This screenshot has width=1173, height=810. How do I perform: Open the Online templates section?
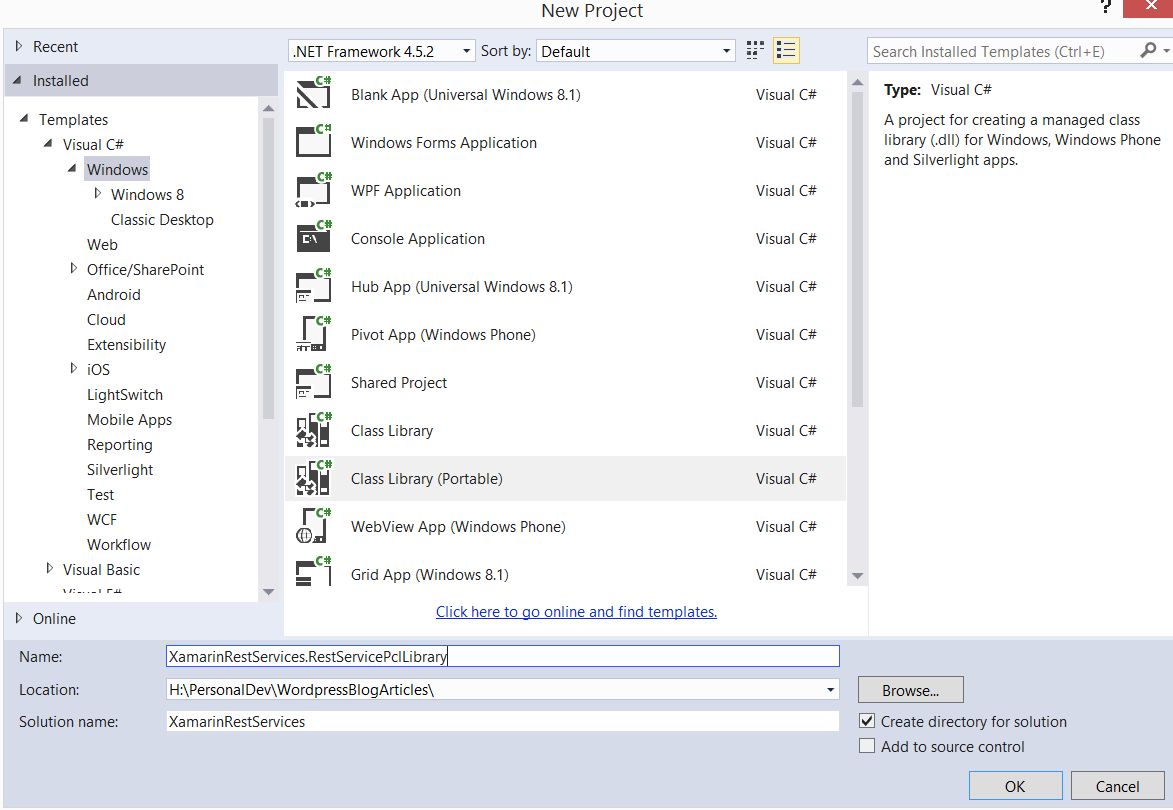coord(54,618)
